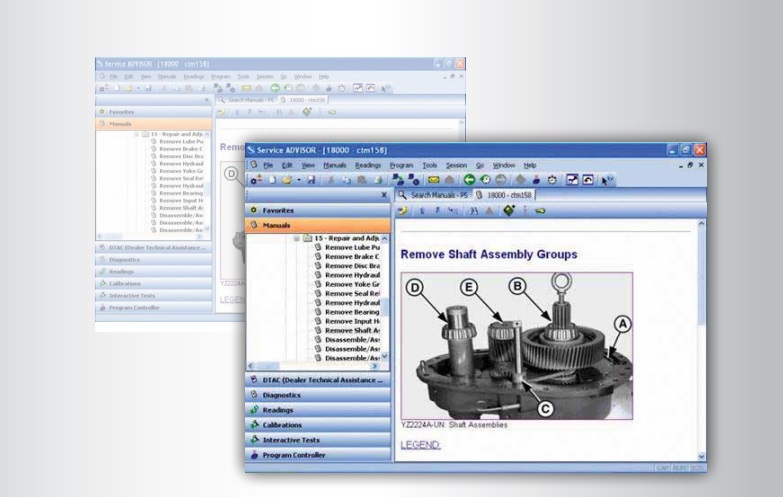Open DTAC Dealer Technical Assistance panel, front window
This screenshot has width=783, height=497.
coord(318,380)
